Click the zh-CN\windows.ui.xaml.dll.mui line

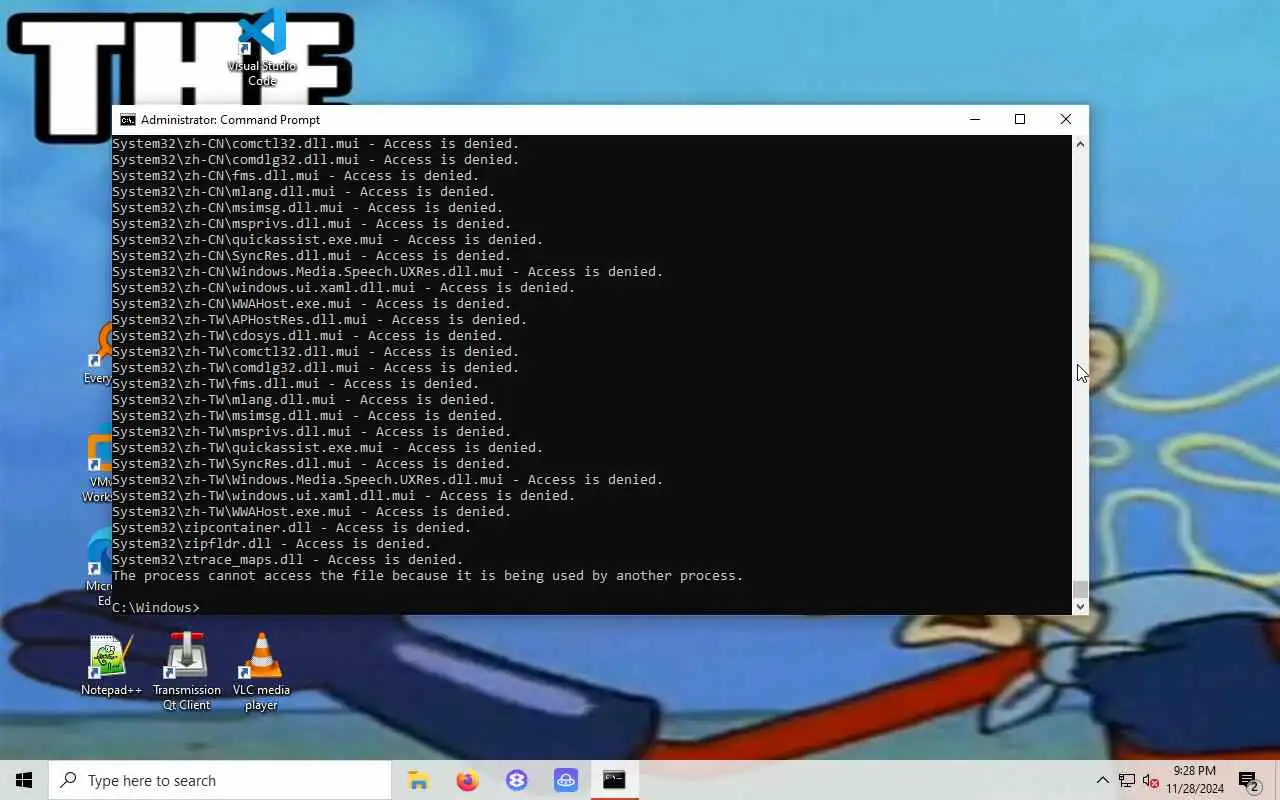point(344,288)
